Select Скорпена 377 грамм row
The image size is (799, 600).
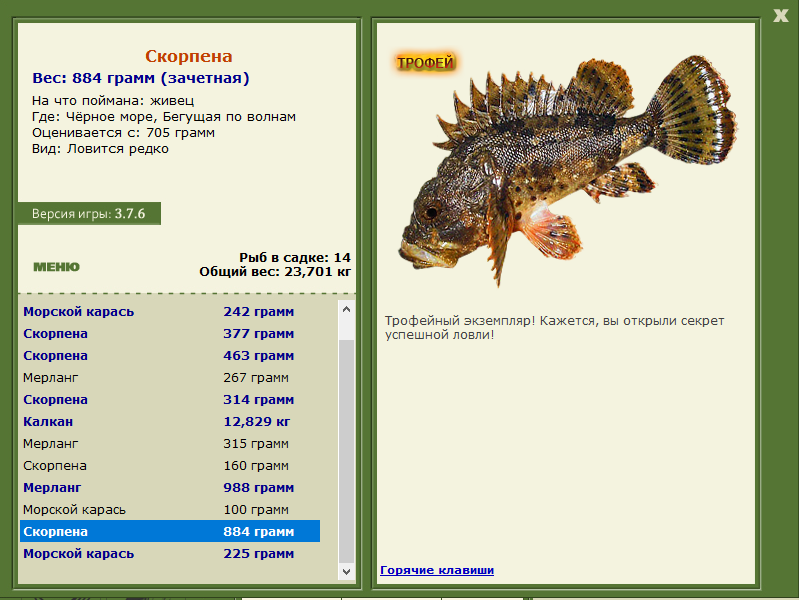pos(170,333)
